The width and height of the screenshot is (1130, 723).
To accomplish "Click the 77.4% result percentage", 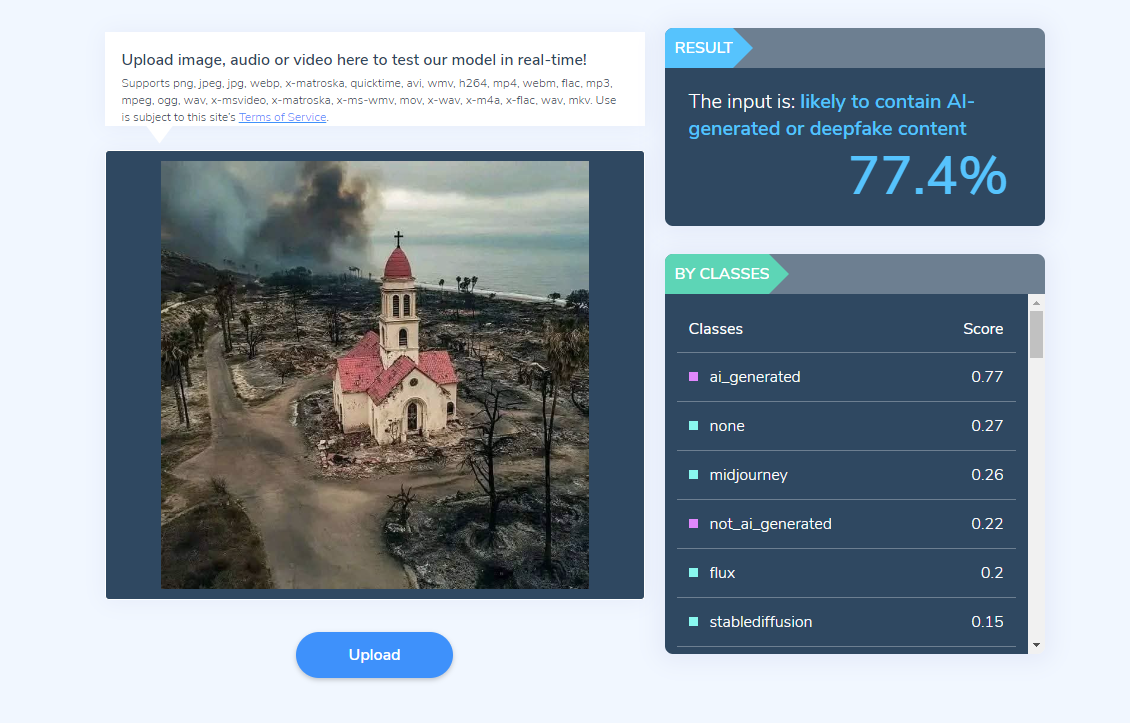I will [928, 176].
